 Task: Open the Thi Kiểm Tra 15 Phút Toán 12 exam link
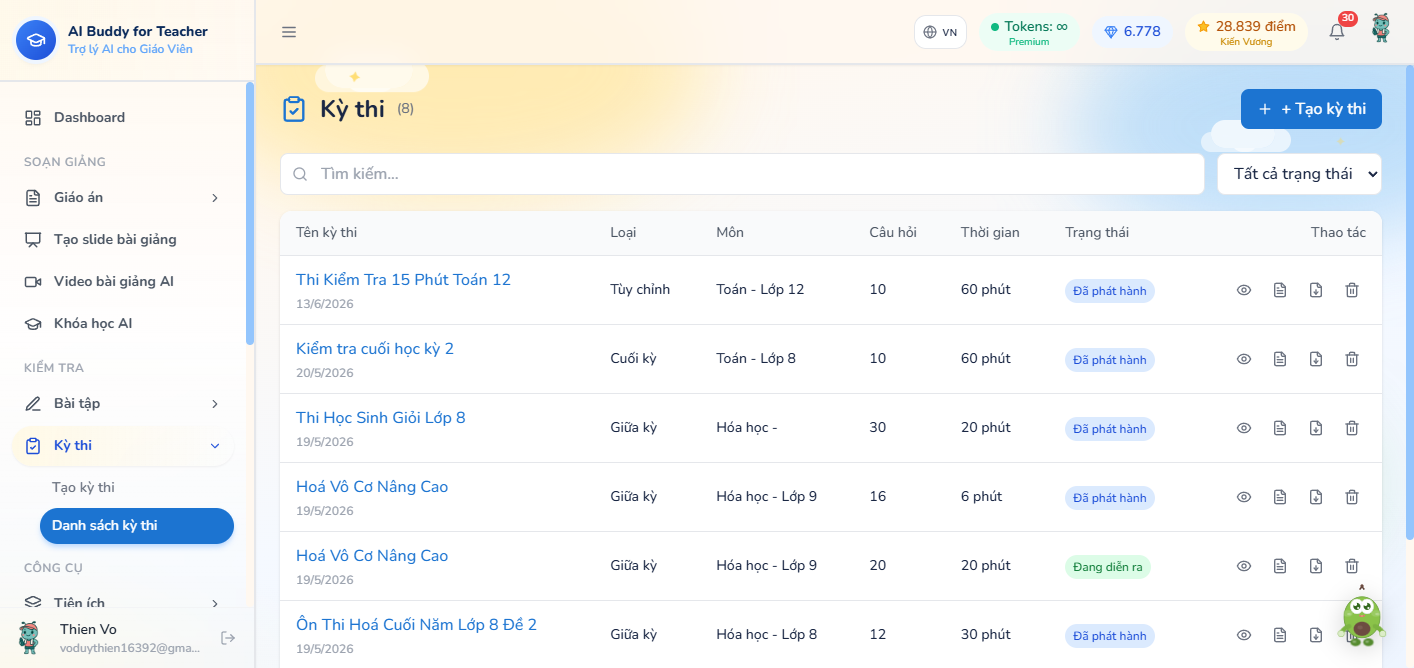403,280
